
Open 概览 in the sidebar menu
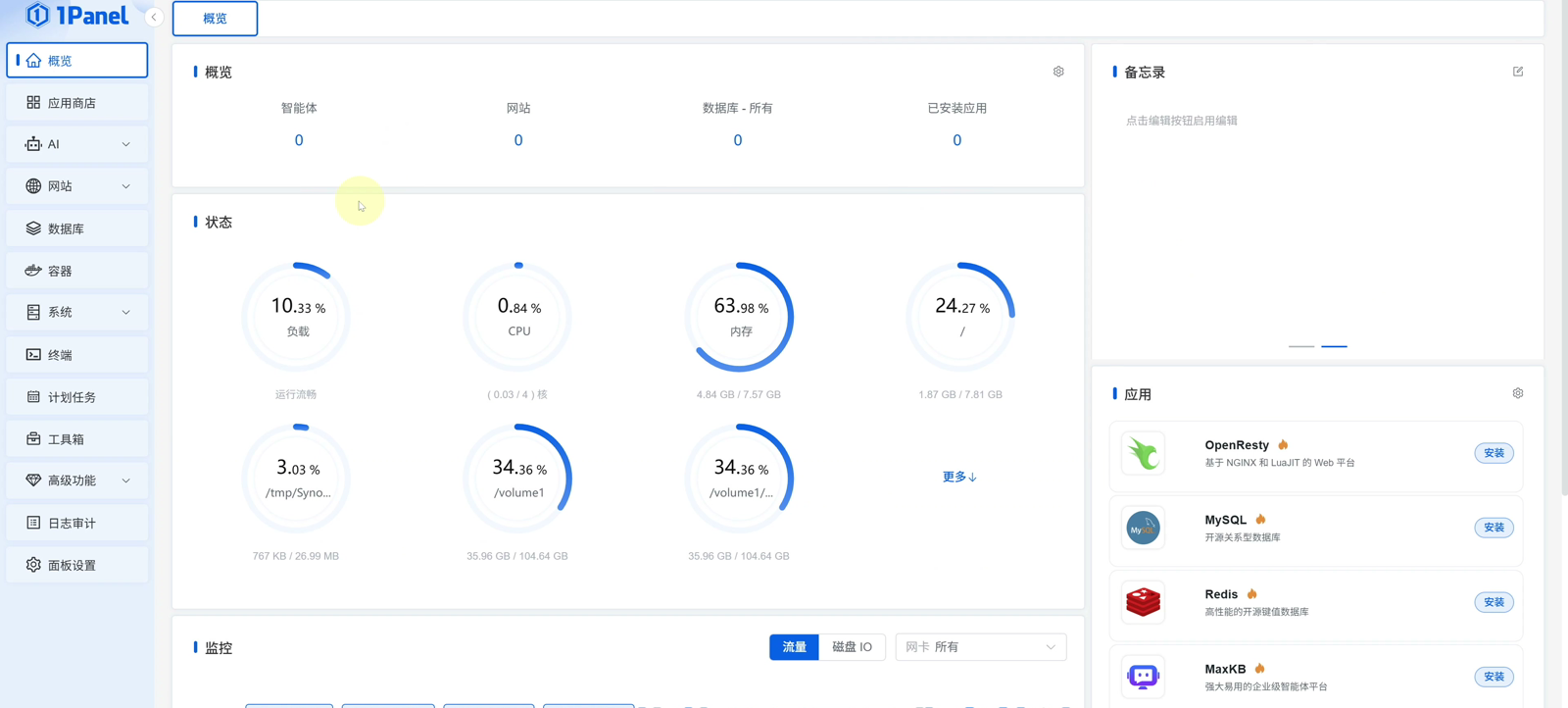(77, 60)
